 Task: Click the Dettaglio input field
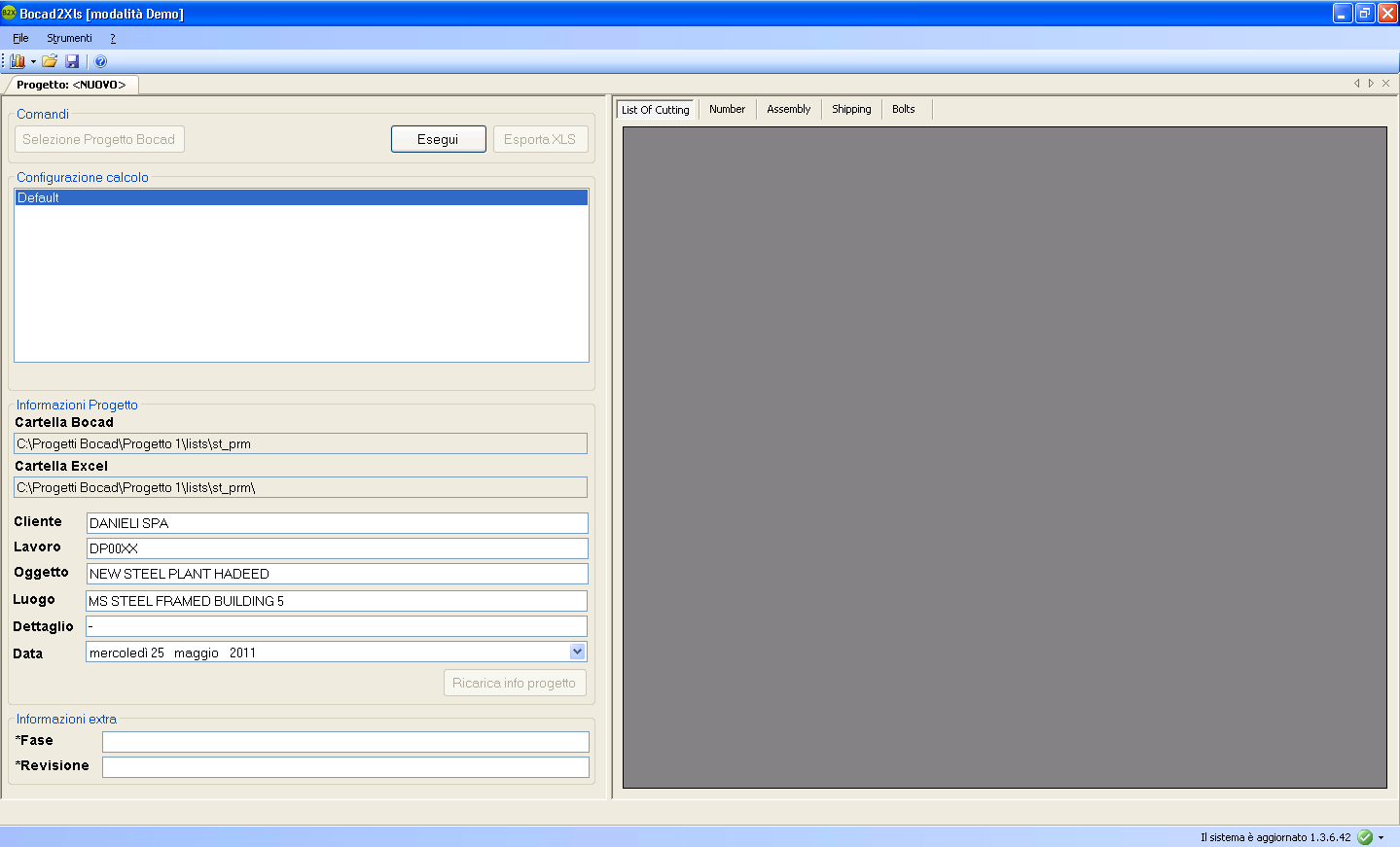[337, 626]
